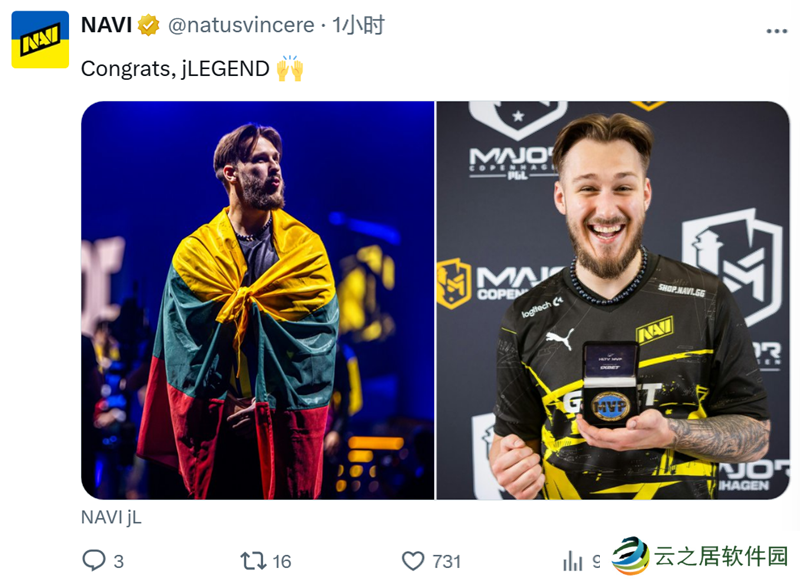Open left photo with Lithuanian flag

click(258, 300)
